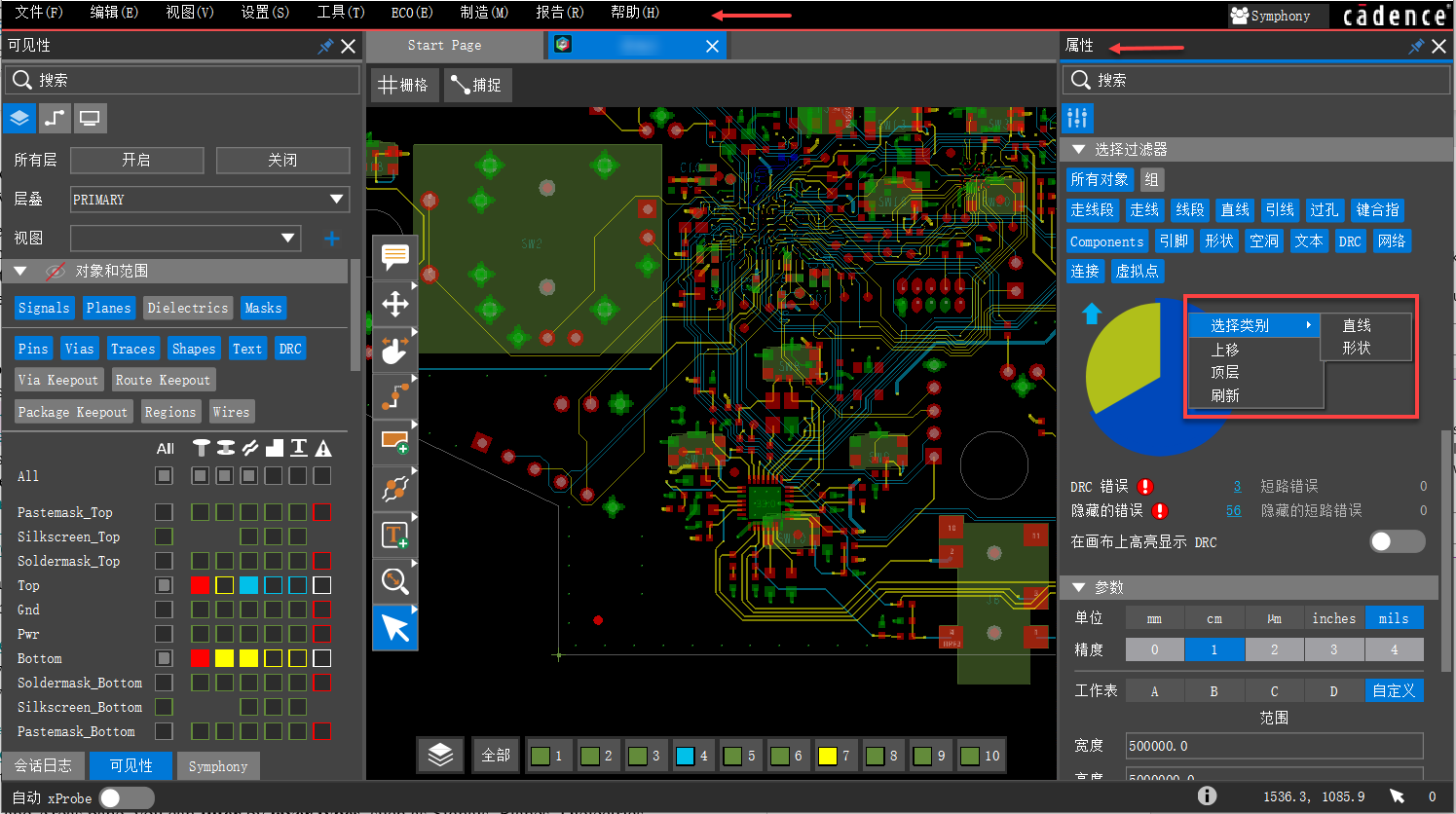Screen dimensions: 1456x814
Task: Select the add route connect tool
Action: [x=394, y=396]
